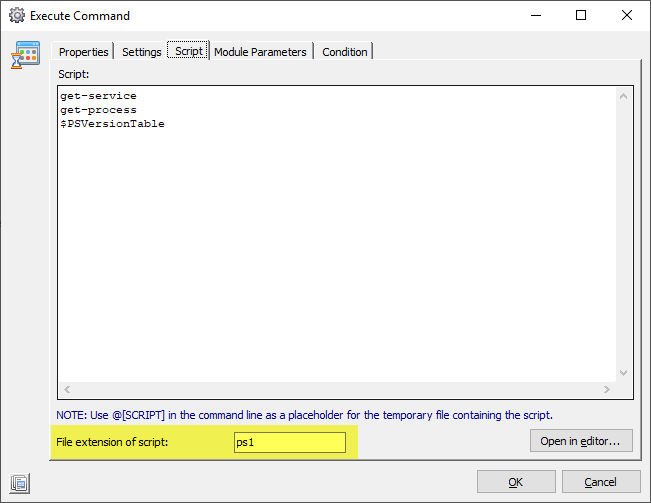Confirm the dialog with OK
The image size is (651, 503).
click(x=515, y=482)
